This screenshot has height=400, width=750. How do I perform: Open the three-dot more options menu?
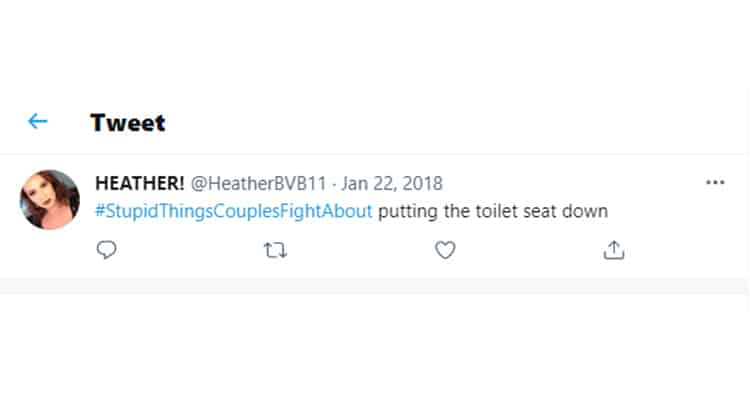coord(715,183)
